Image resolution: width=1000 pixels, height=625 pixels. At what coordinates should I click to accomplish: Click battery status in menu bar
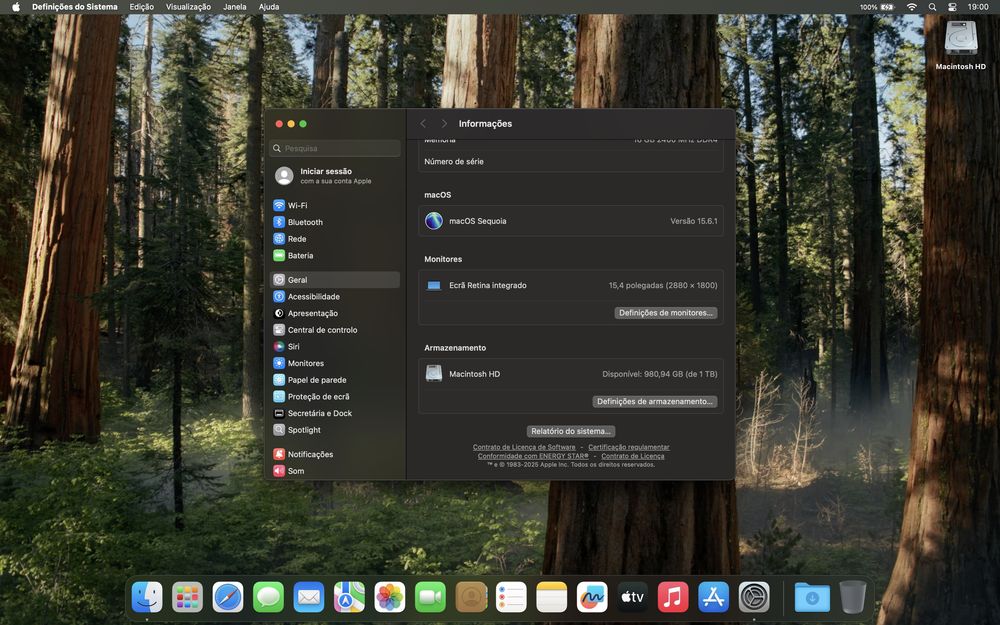tap(877, 7)
